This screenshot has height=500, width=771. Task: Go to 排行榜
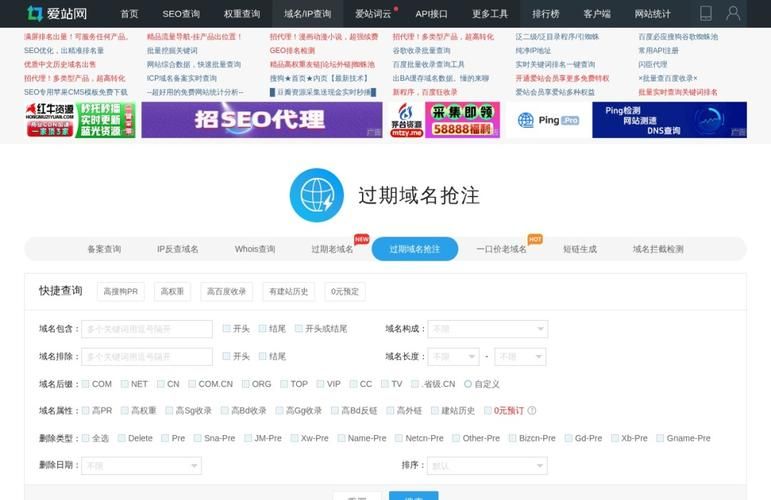coord(546,14)
